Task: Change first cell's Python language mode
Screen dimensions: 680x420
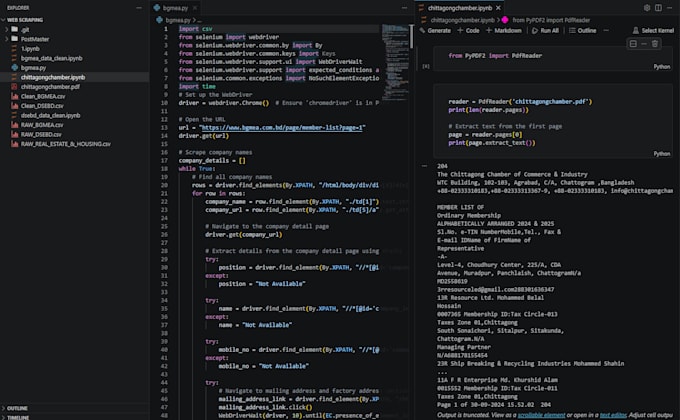Action: coord(662,66)
